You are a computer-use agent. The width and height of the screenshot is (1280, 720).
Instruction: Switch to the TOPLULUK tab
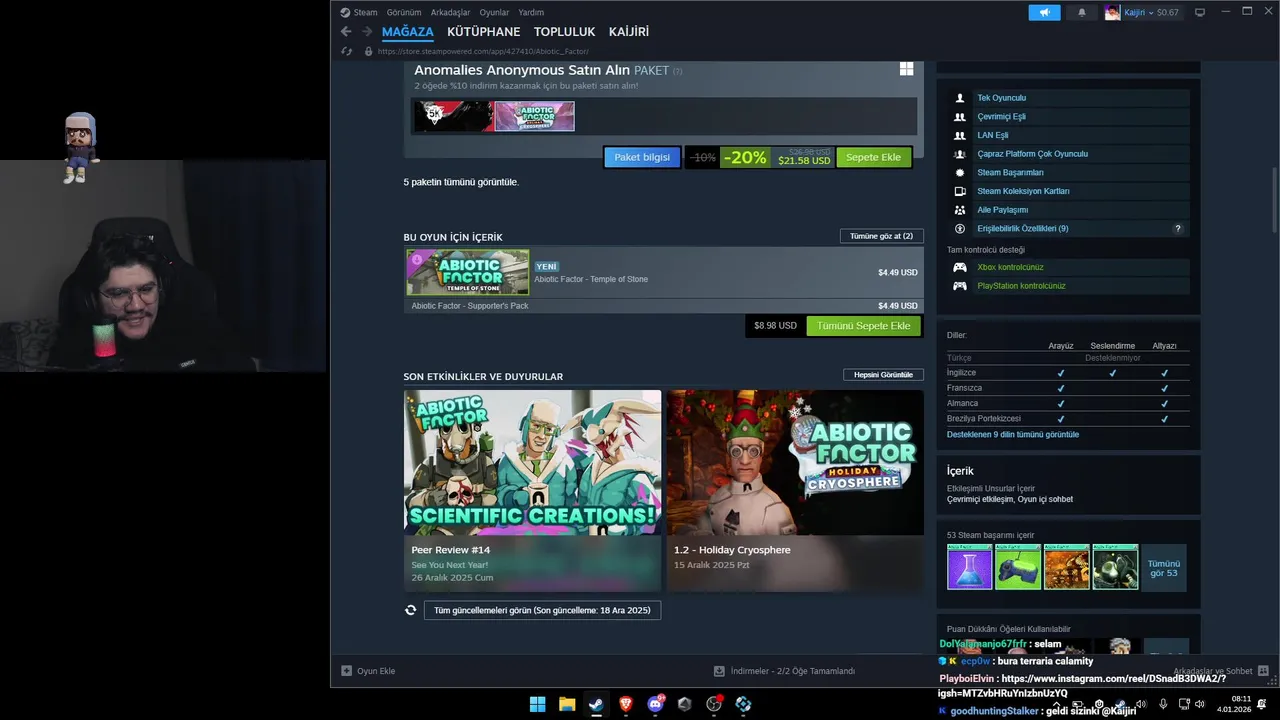564,32
